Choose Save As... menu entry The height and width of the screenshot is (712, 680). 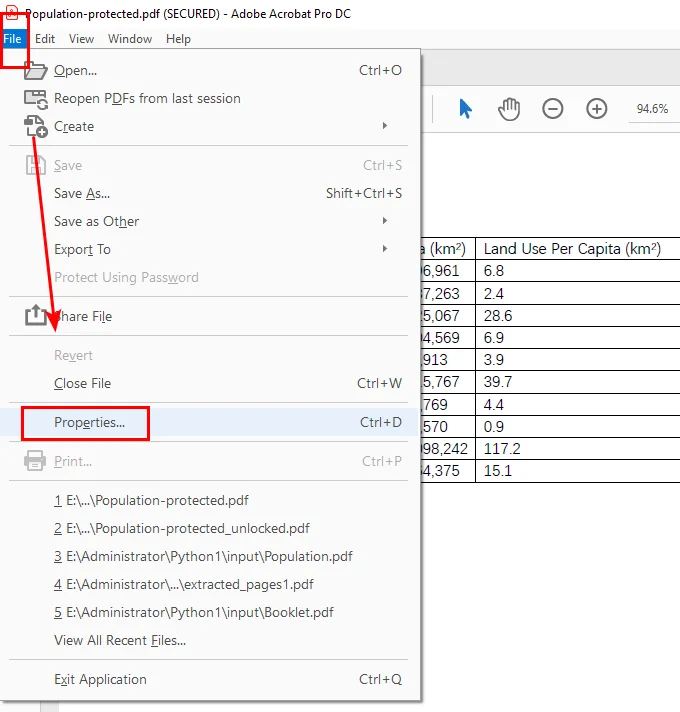click(x=209, y=193)
